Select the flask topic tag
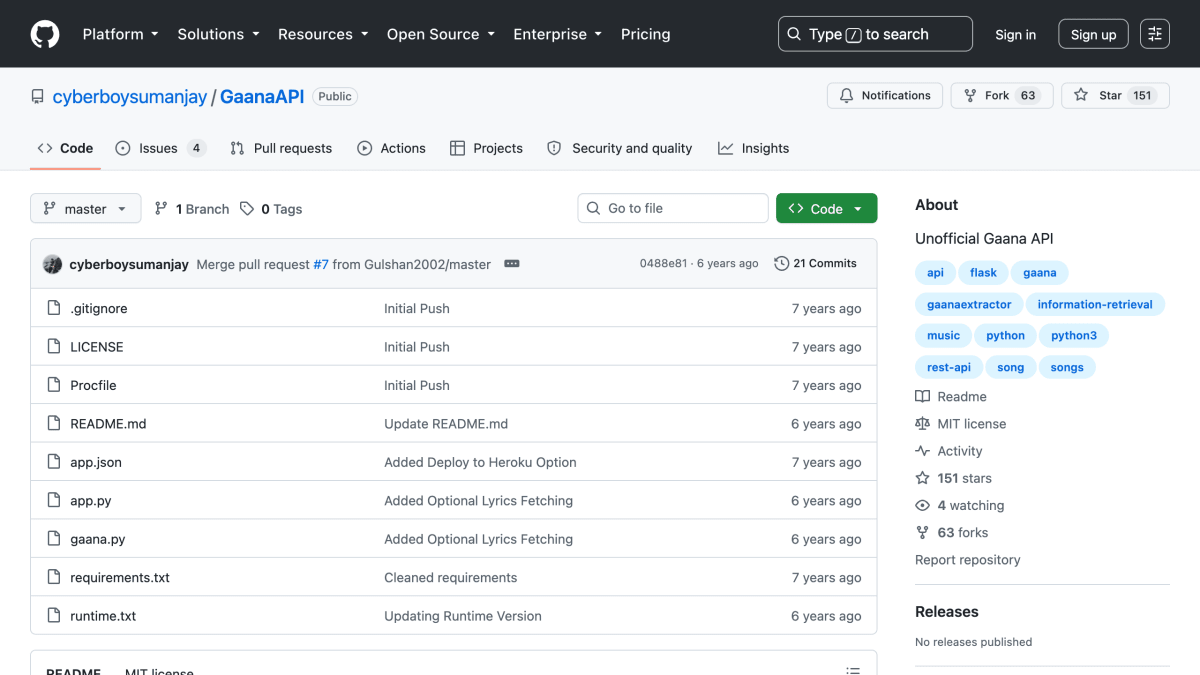 pos(983,272)
